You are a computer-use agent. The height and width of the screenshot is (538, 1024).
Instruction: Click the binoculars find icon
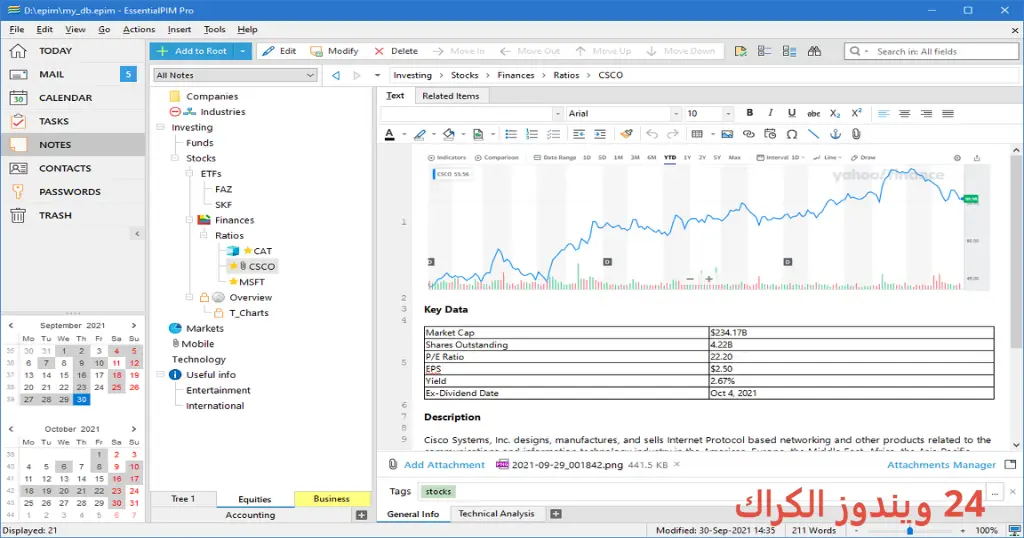(814, 51)
